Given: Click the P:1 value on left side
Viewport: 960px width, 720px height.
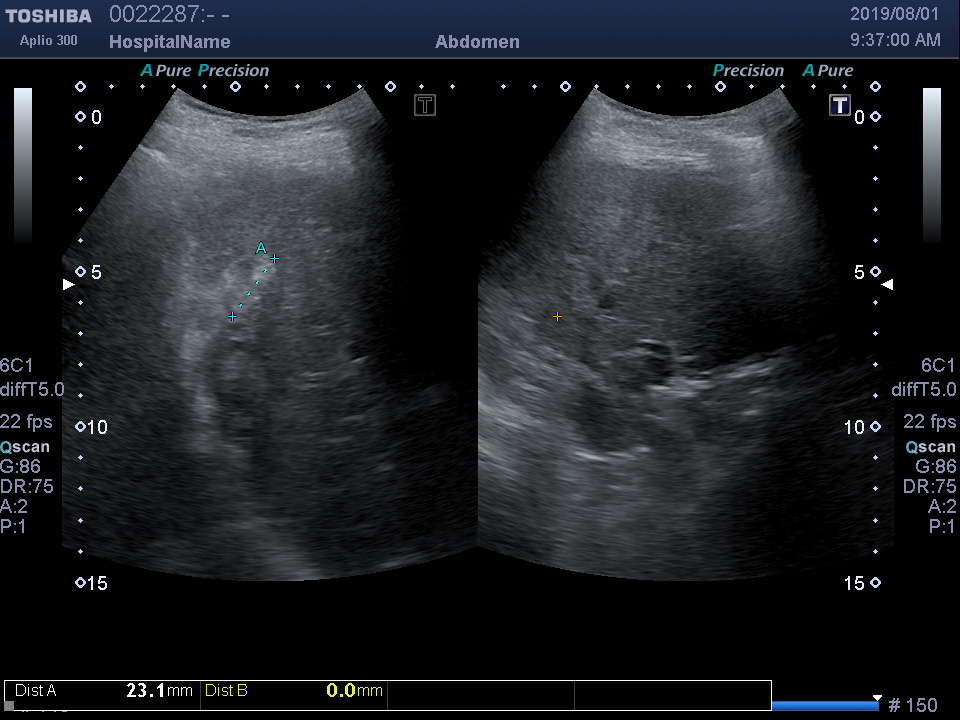Looking at the screenshot, I should tap(13, 527).
